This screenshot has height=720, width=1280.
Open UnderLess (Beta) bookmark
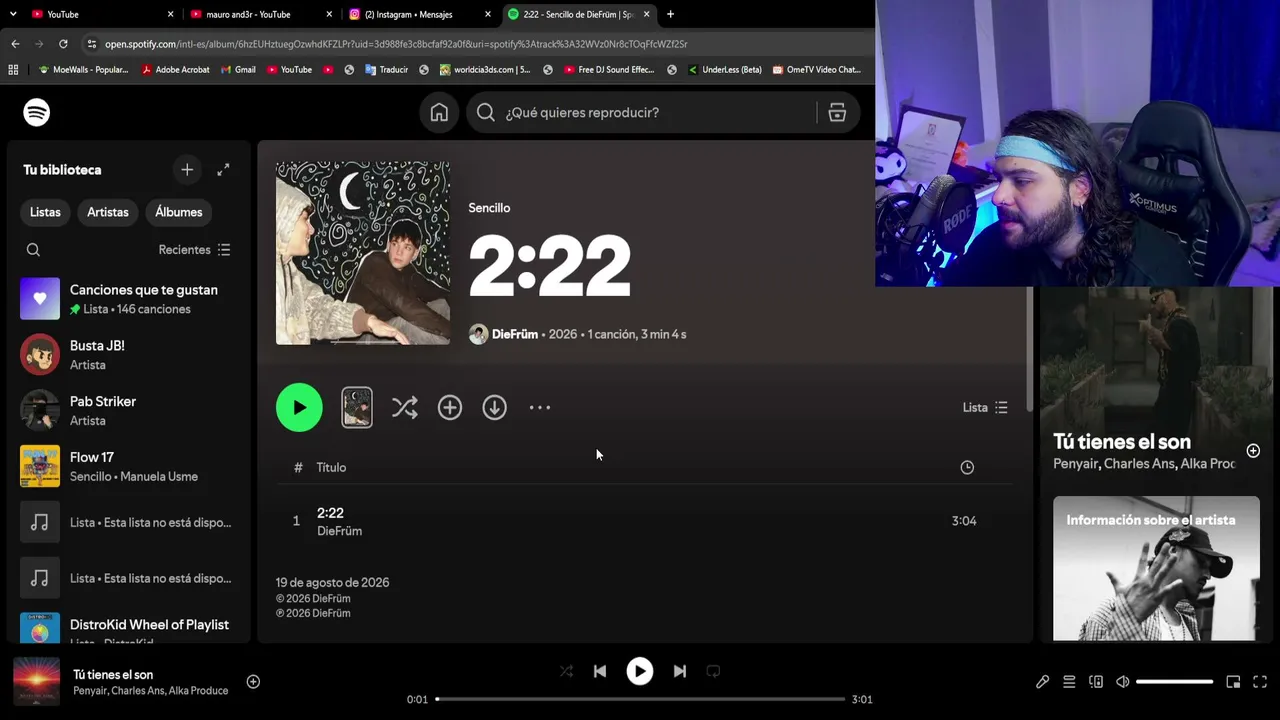click(724, 70)
